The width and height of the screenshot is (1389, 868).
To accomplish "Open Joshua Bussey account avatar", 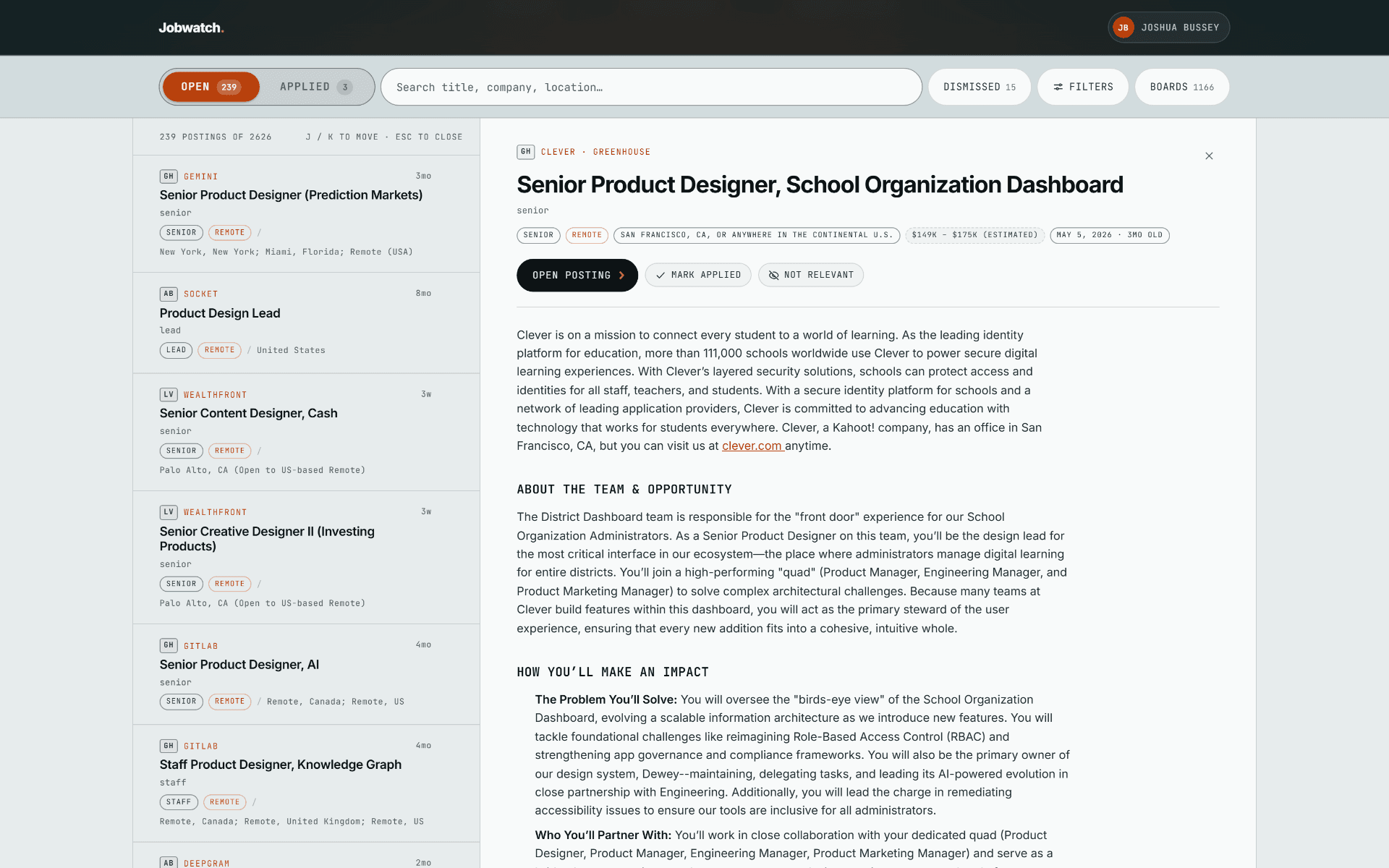I will tap(1123, 27).
